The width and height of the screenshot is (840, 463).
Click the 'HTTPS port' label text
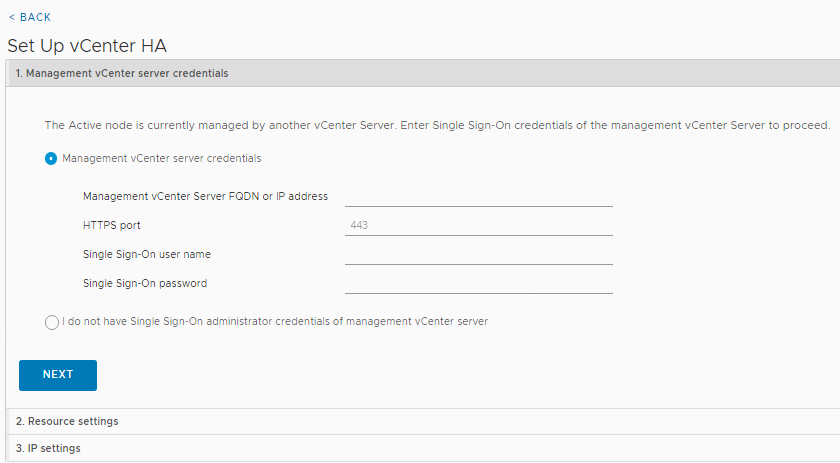(111, 225)
